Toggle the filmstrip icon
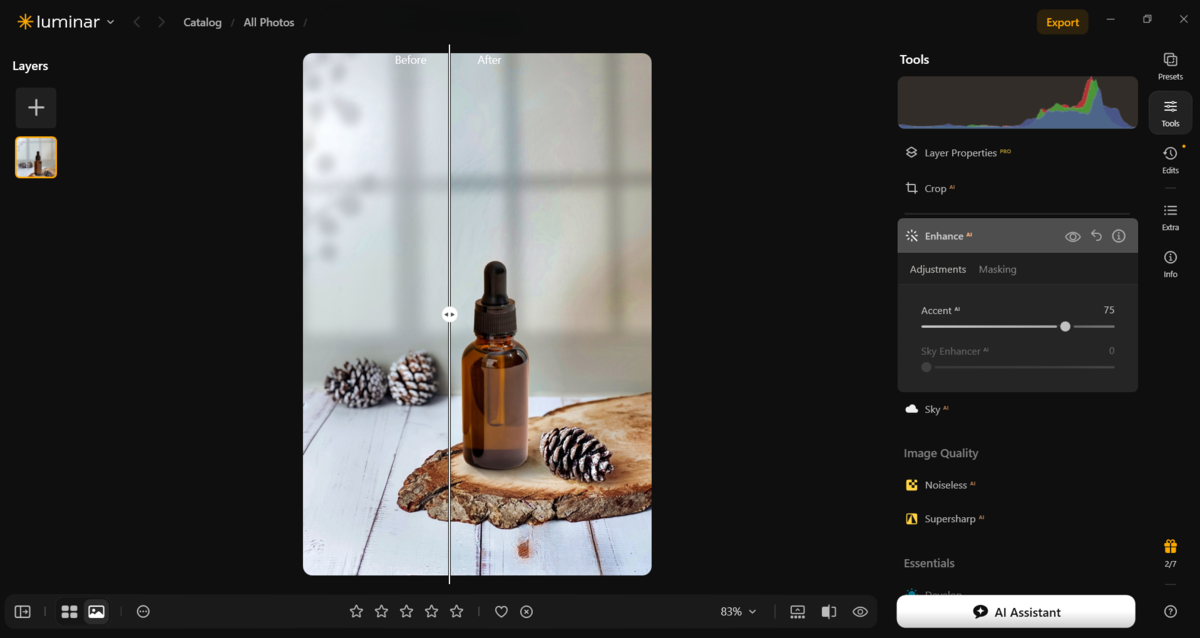The width and height of the screenshot is (1200, 638). pos(797,612)
